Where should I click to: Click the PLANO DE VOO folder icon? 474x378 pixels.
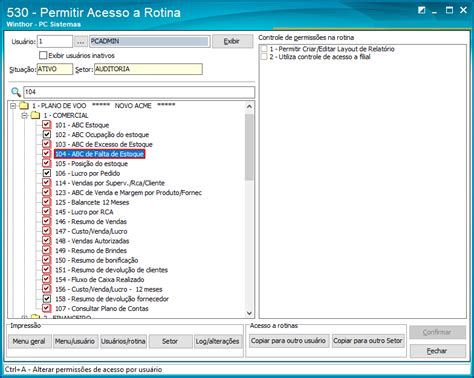pyautogui.click(x=24, y=106)
